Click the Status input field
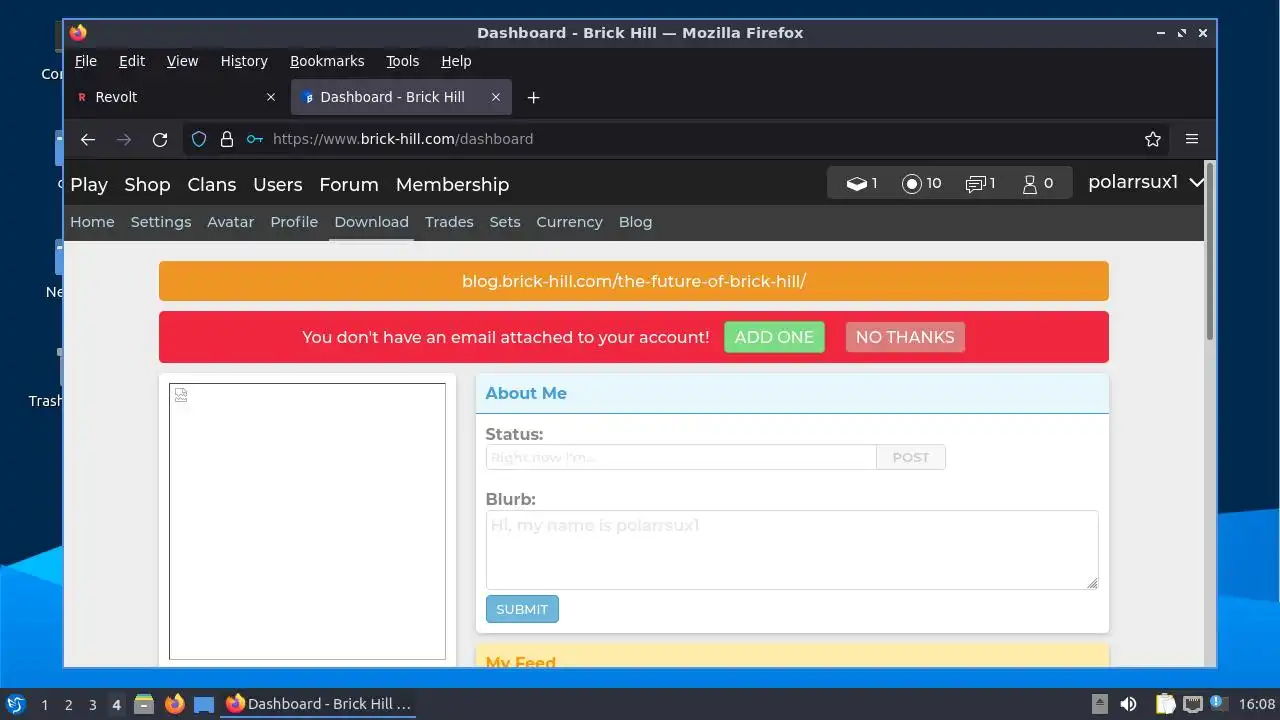Screen dimensions: 1280x720 (681, 457)
